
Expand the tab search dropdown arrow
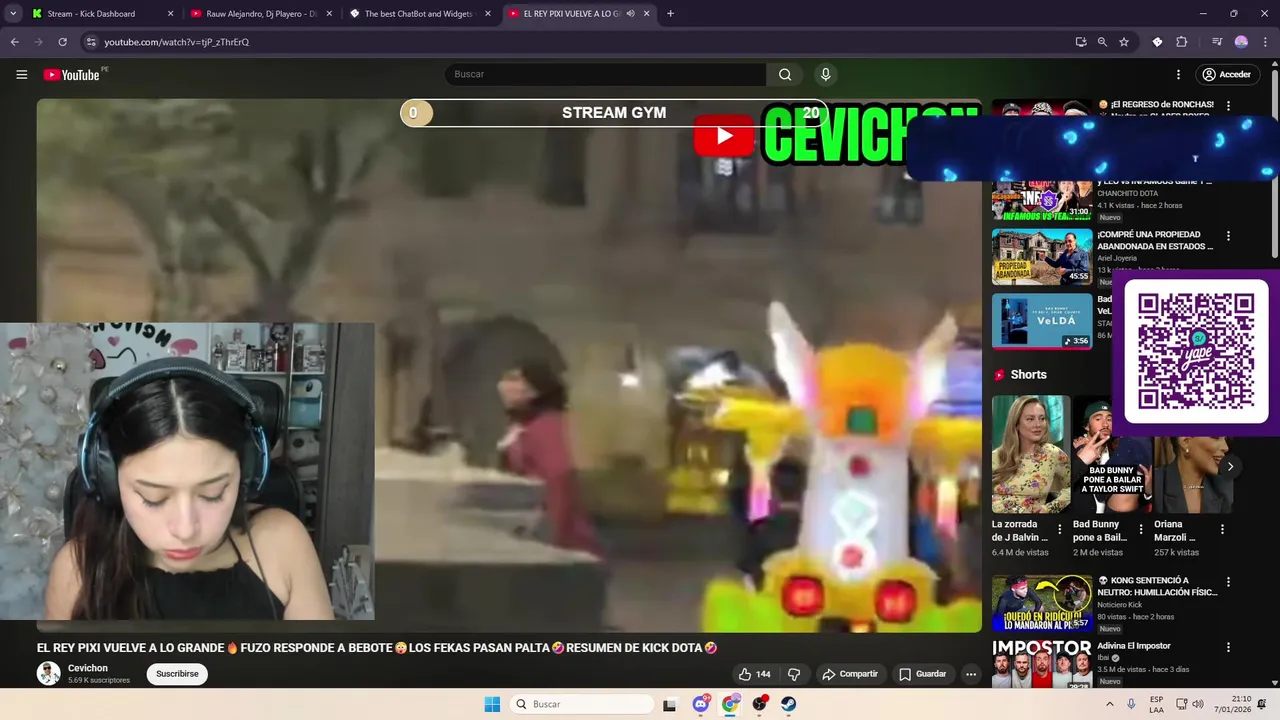tap(12, 14)
